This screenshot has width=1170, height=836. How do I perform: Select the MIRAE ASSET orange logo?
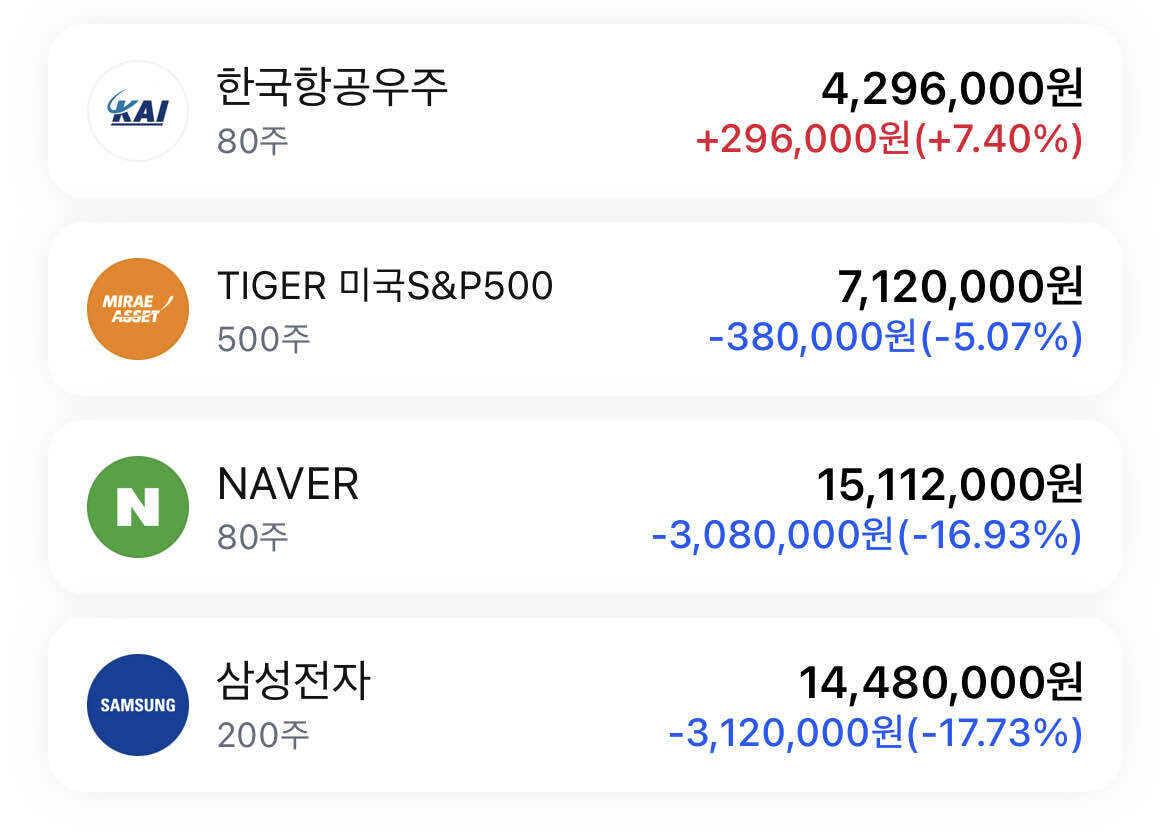tap(138, 308)
